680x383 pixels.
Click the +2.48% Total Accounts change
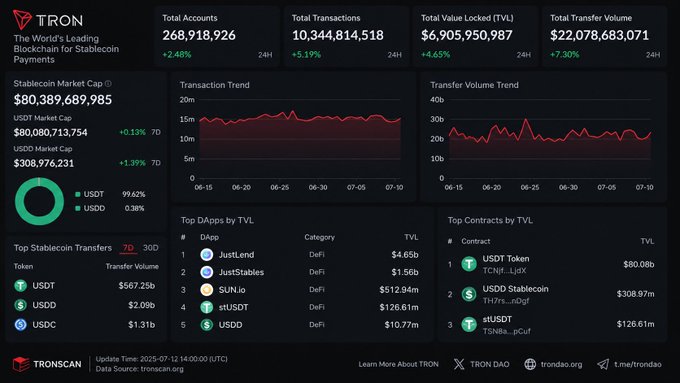(177, 55)
